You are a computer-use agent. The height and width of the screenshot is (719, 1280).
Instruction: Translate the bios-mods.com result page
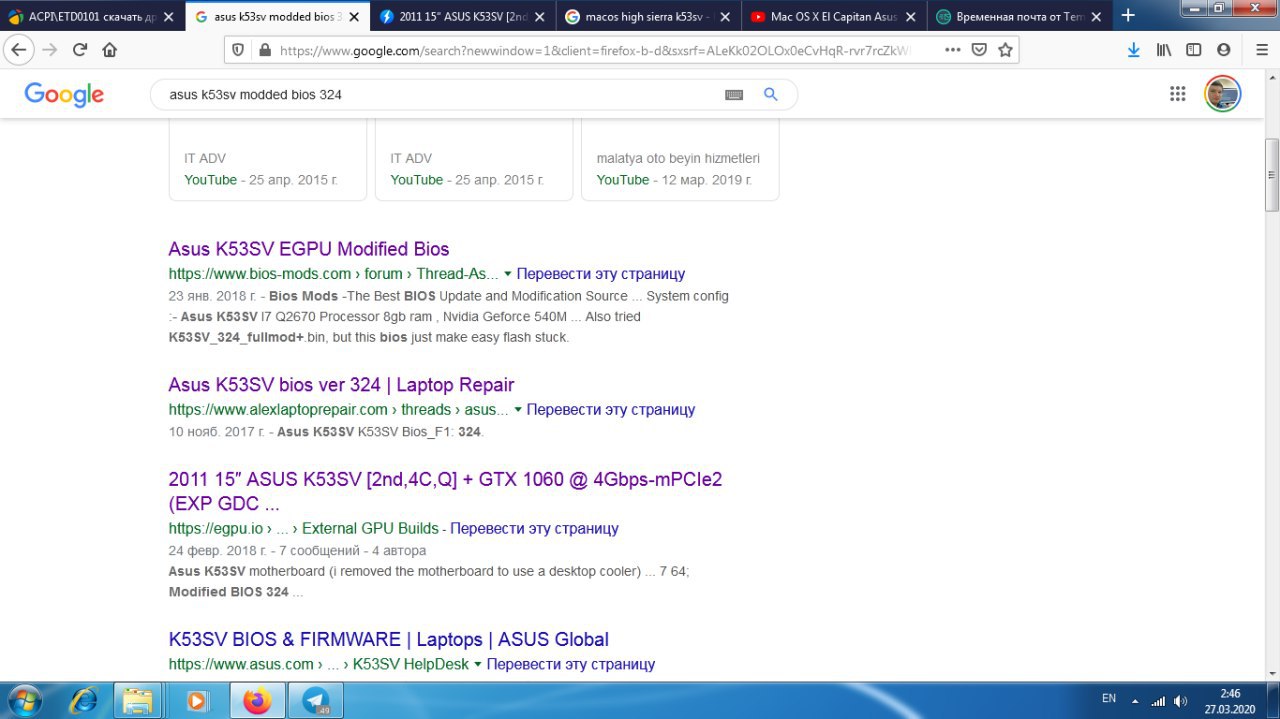(x=601, y=274)
